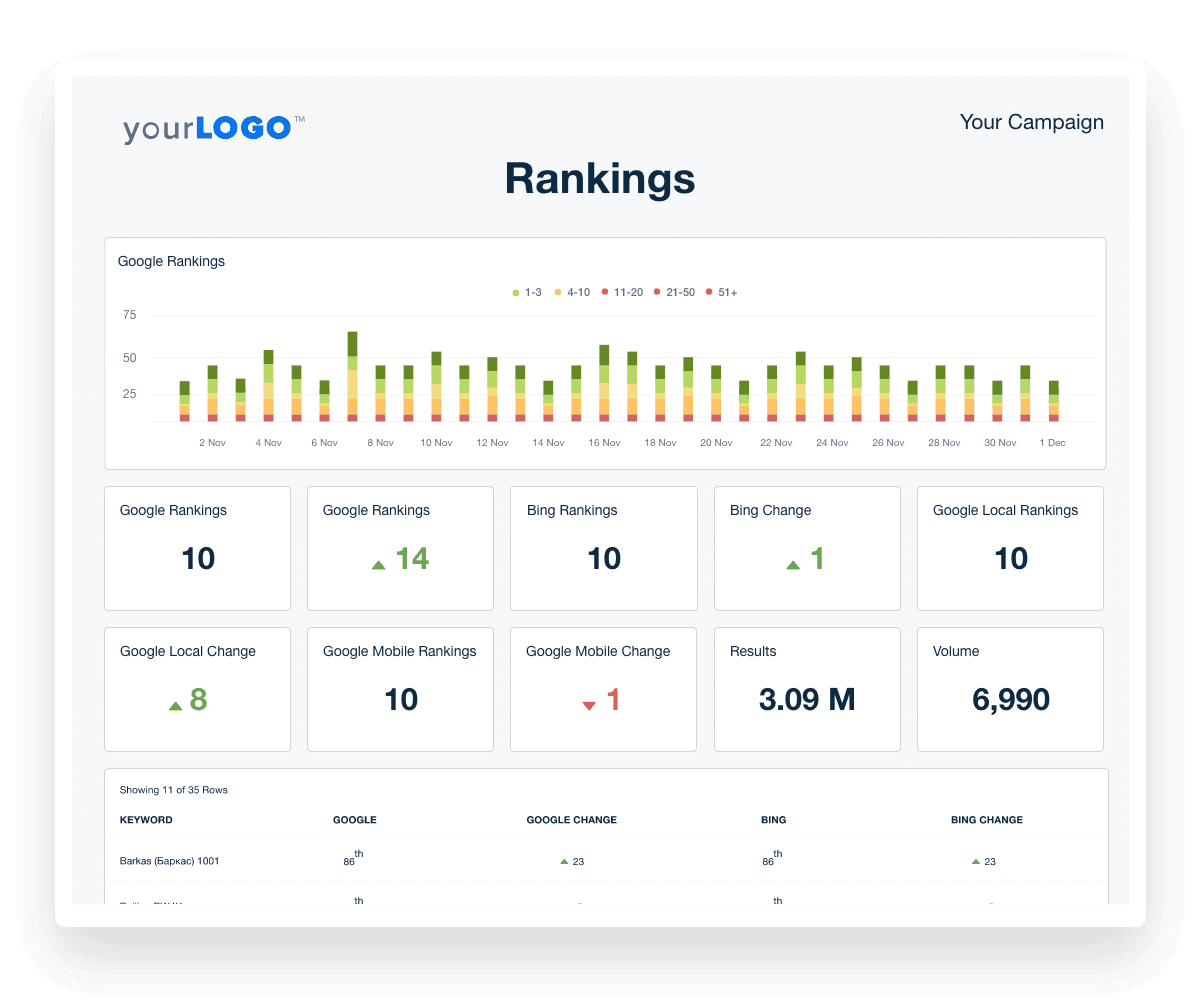
Task: Click the Bing Change arrow in Barkas row
Action: point(976,861)
